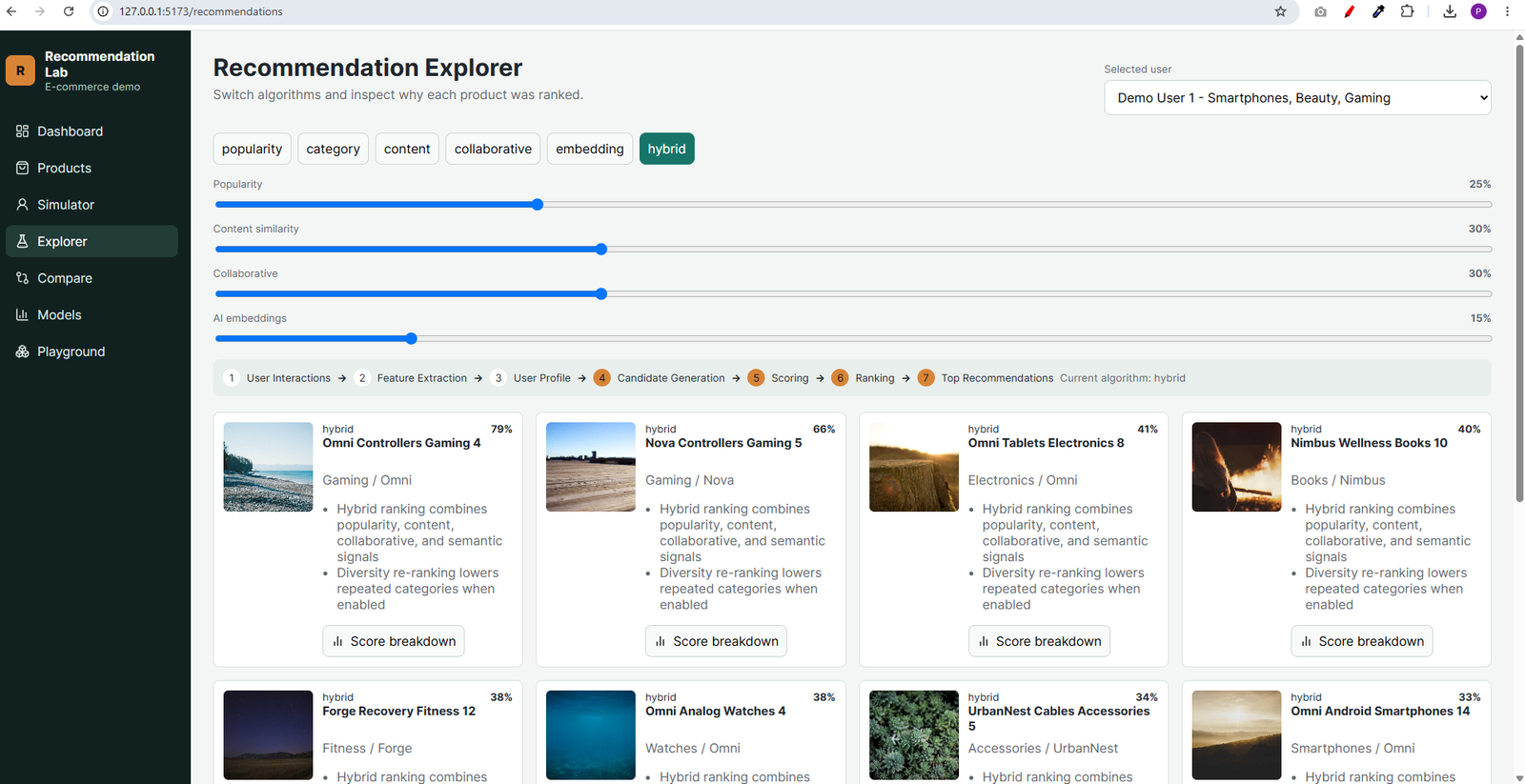Select Explorer in the sidebar
This screenshot has height=784, width=1525.
pos(91,241)
